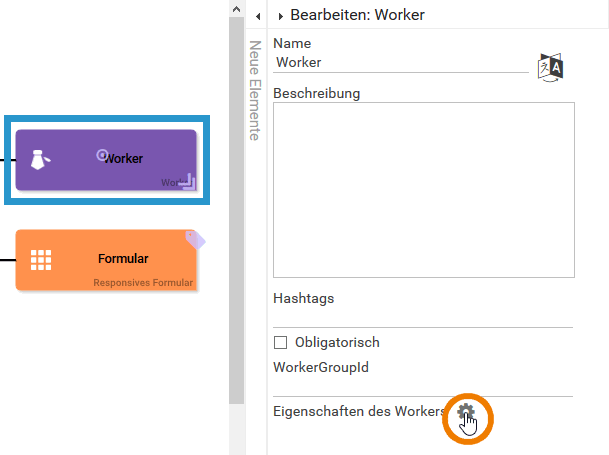Enable the Obligatorisch checkbox
609x455 pixels.
point(280,343)
